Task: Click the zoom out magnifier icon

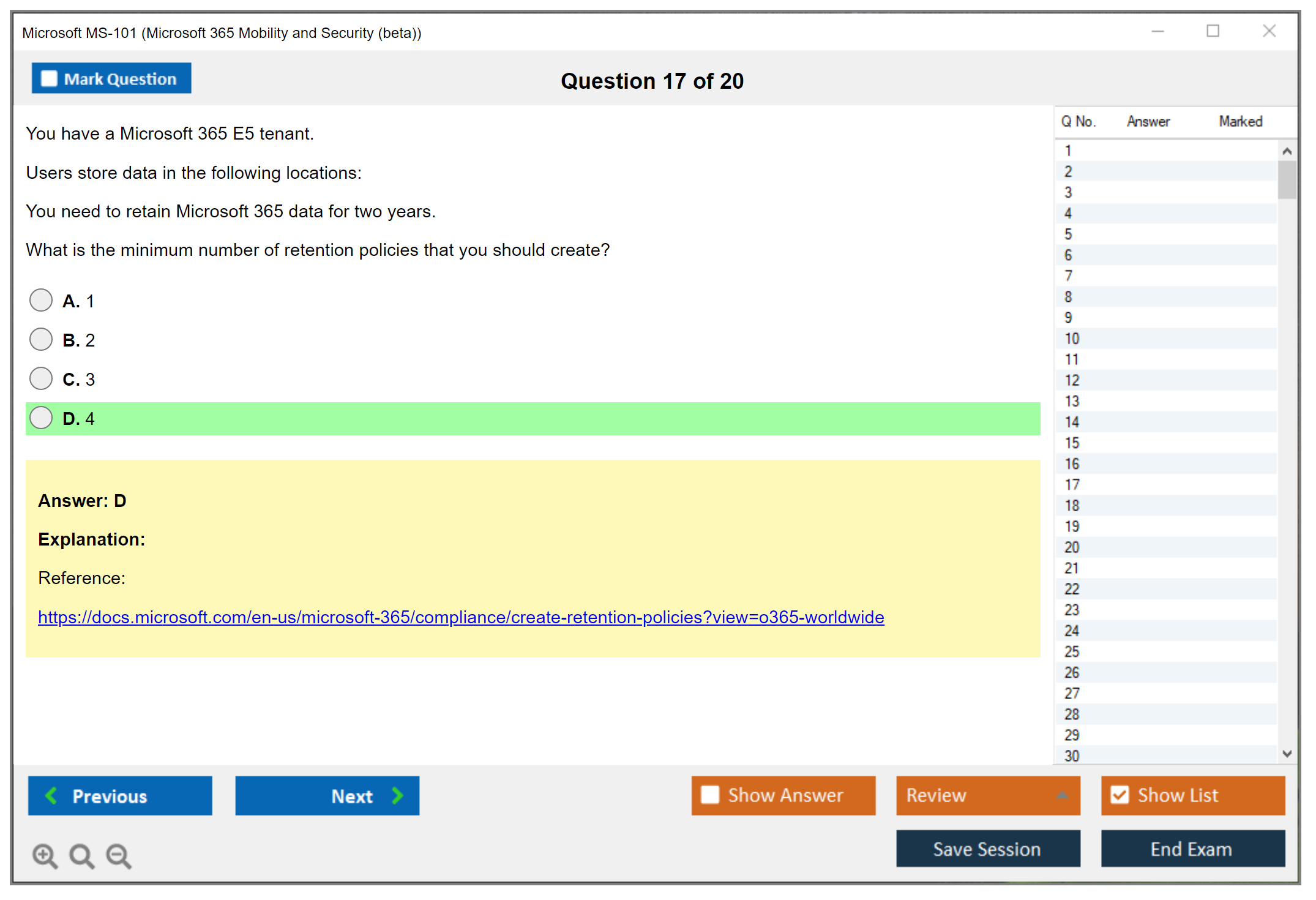Action: point(118,855)
